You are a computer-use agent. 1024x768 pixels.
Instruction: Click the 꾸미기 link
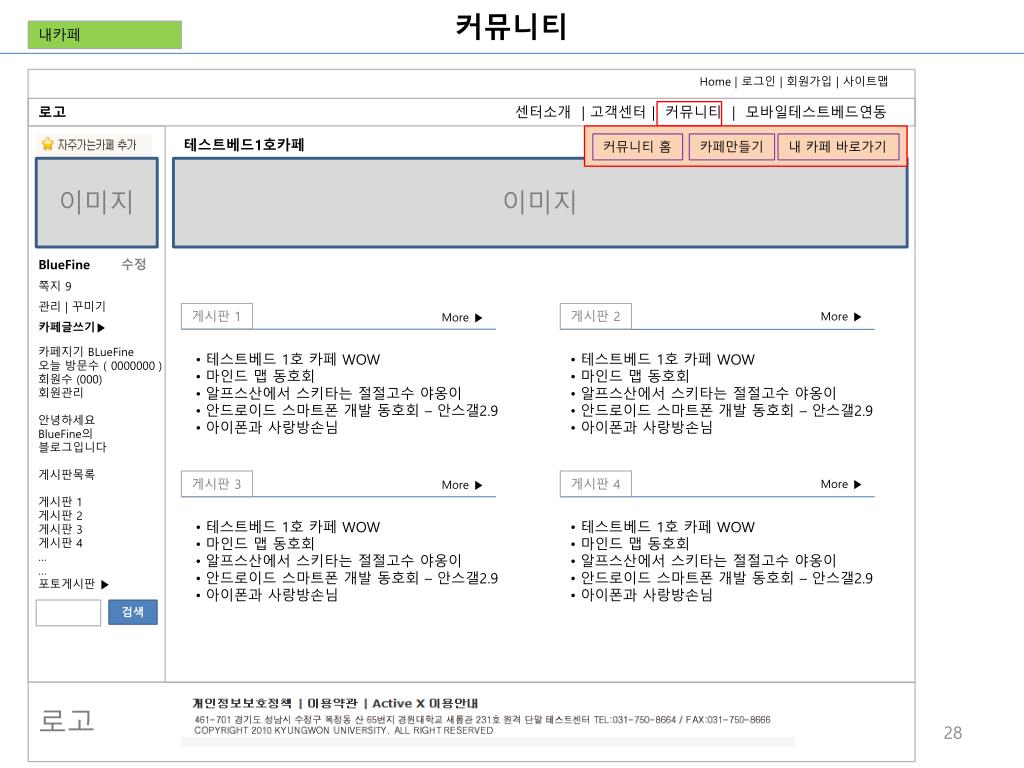click(89, 306)
